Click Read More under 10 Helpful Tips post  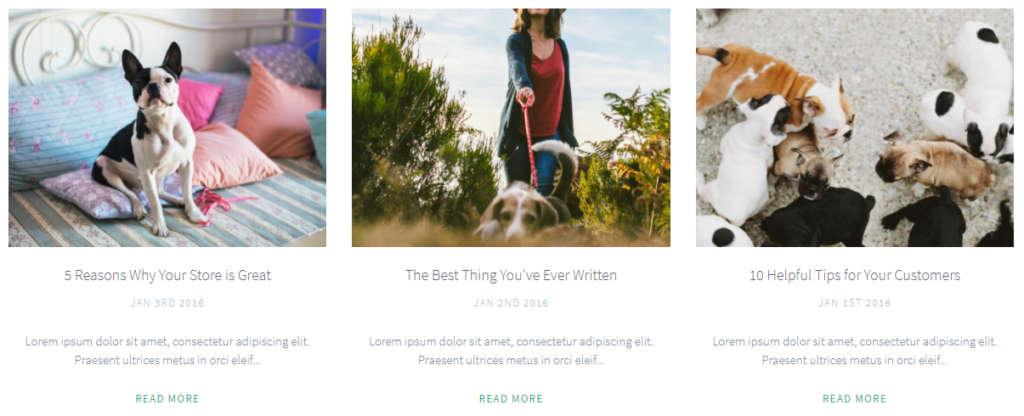coord(854,398)
